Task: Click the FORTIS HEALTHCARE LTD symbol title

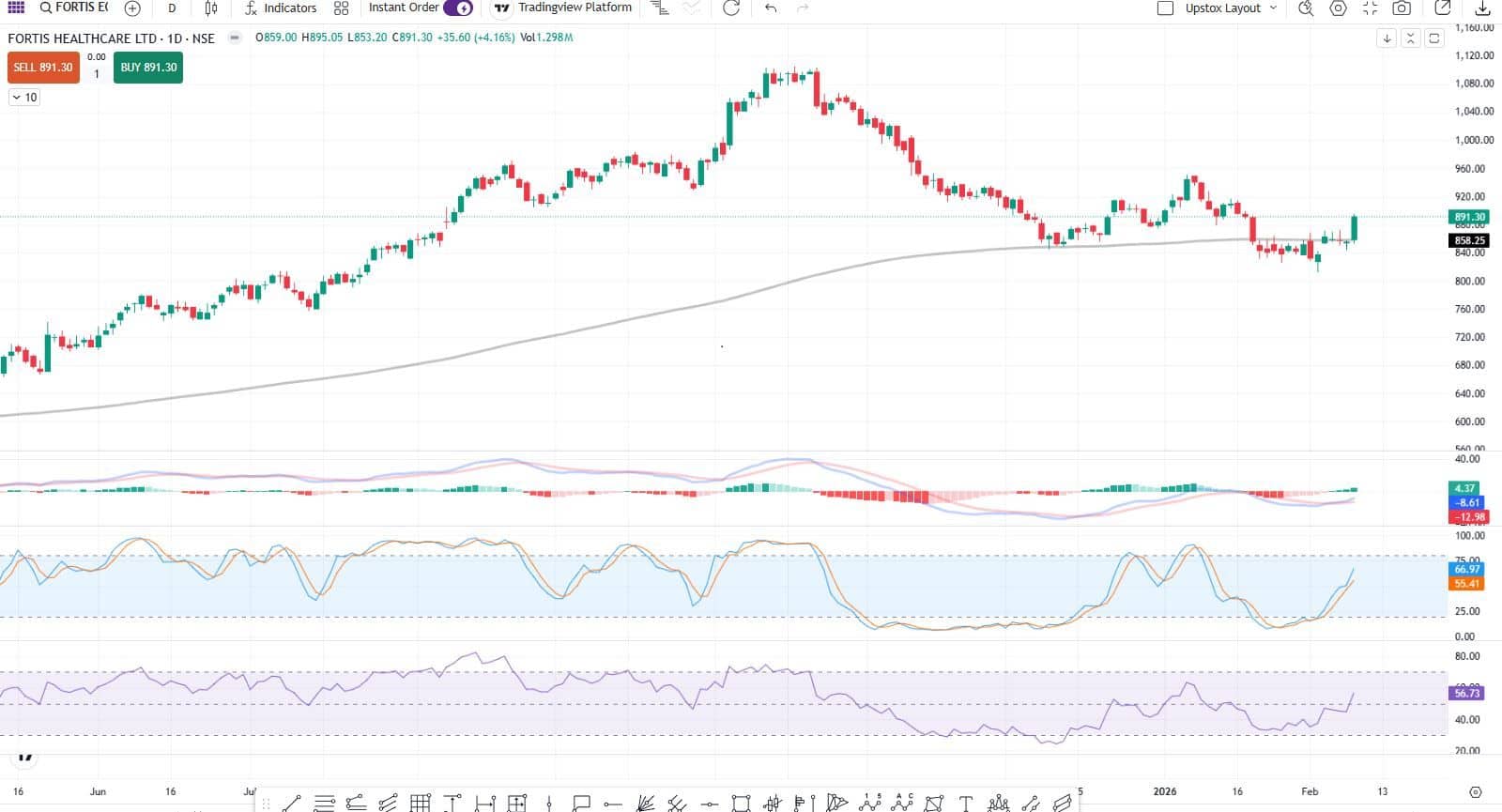Action: click(x=111, y=38)
